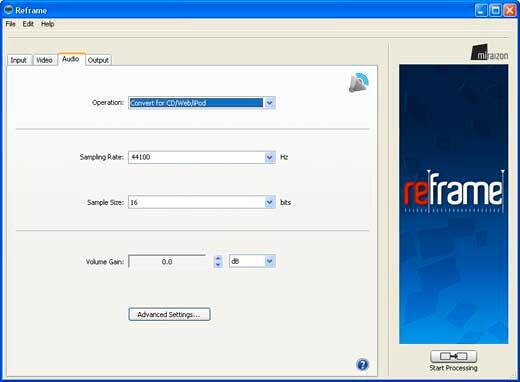Image resolution: width=520 pixels, height=382 pixels.
Task: Click the bits unit label
Action: pyautogui.click(x=286, y=202)
